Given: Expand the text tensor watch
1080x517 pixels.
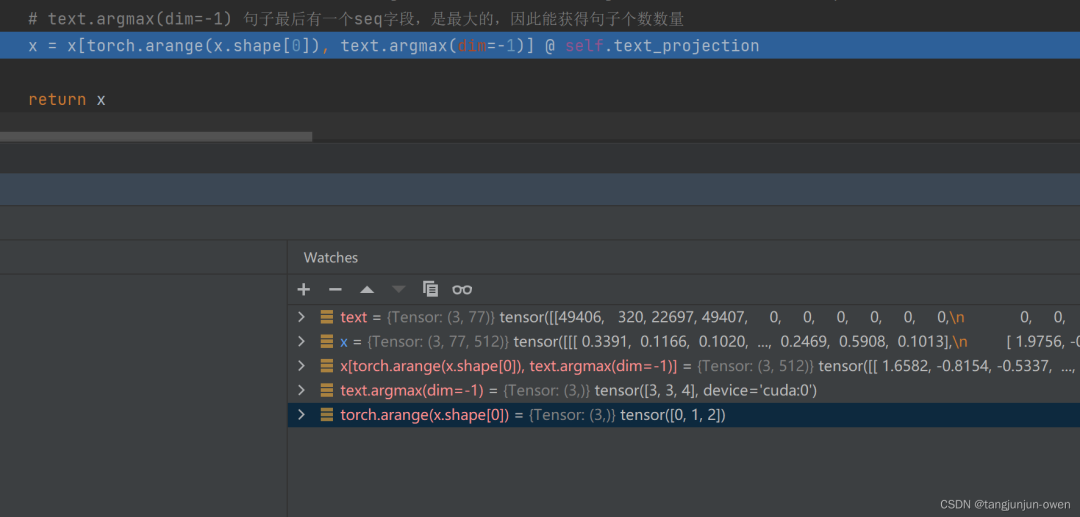Looking at the screenshot, I should point(301,317).
